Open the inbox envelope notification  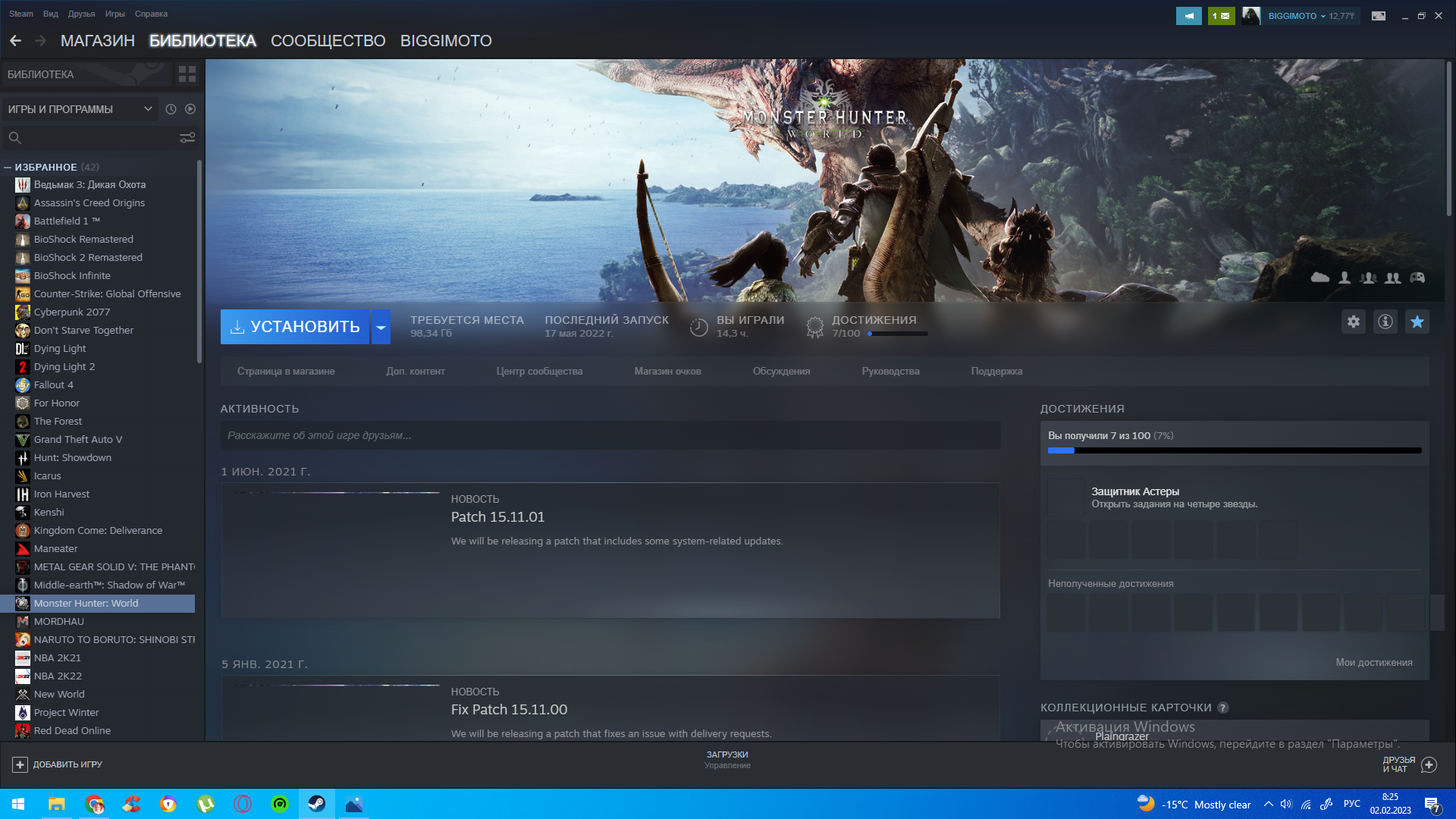pyautogui.click(x=1221, y=16)
